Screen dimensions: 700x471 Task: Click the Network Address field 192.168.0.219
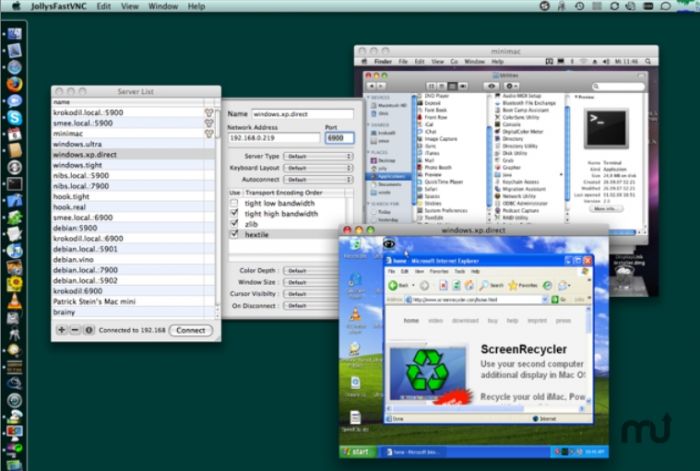[x=274, y=138]
